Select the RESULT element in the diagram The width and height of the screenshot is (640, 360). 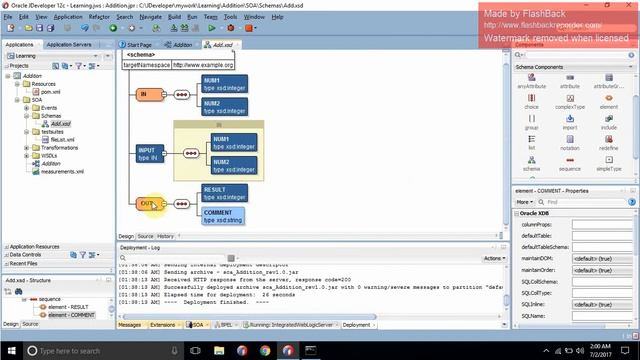[x=224, y=193]
